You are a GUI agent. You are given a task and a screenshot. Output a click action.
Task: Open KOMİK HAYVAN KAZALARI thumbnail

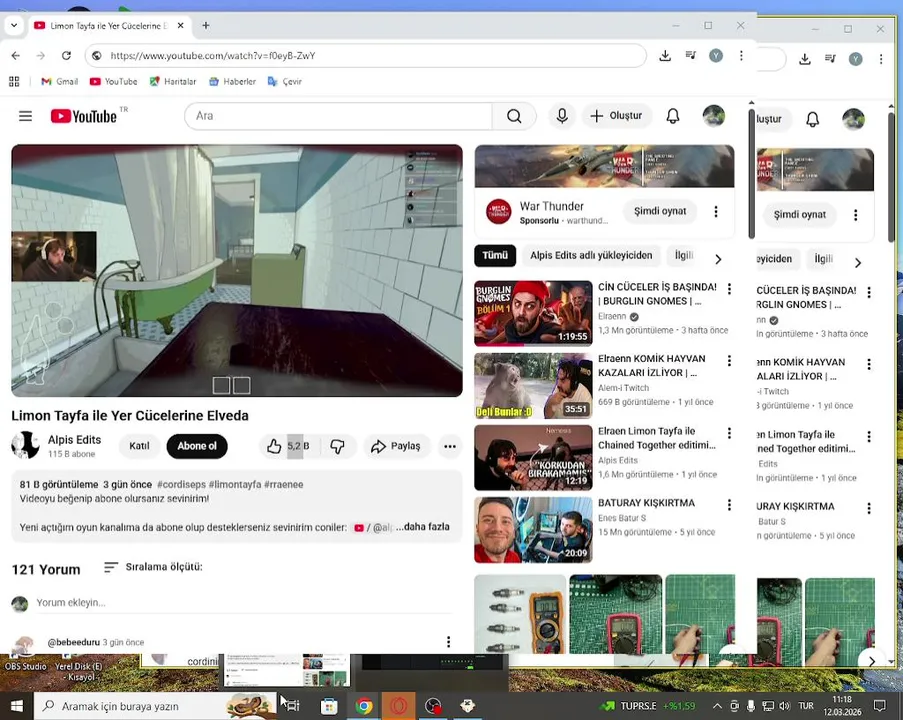point(533,386)
